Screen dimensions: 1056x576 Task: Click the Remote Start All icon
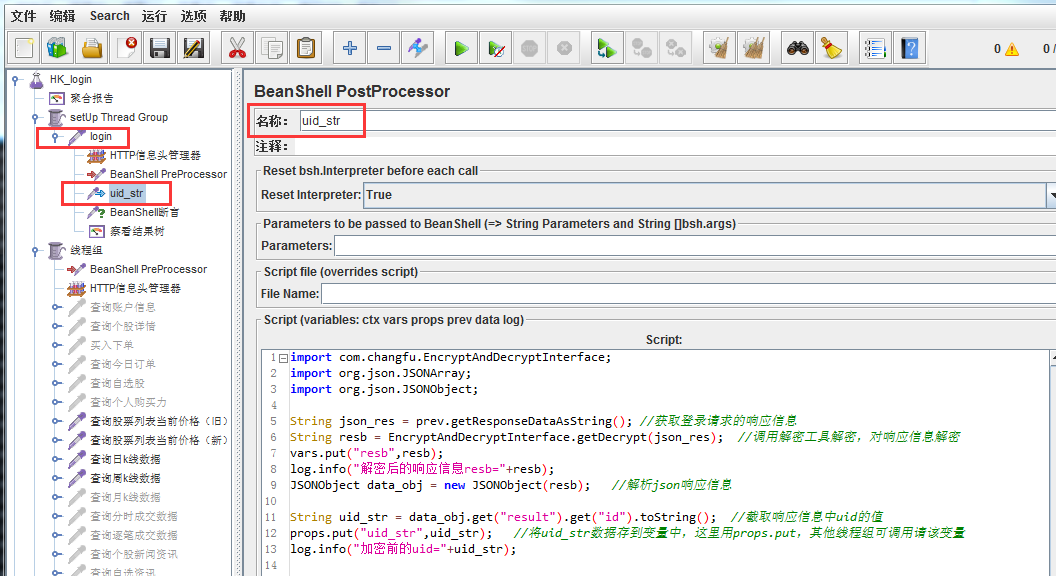coord(607,48)
